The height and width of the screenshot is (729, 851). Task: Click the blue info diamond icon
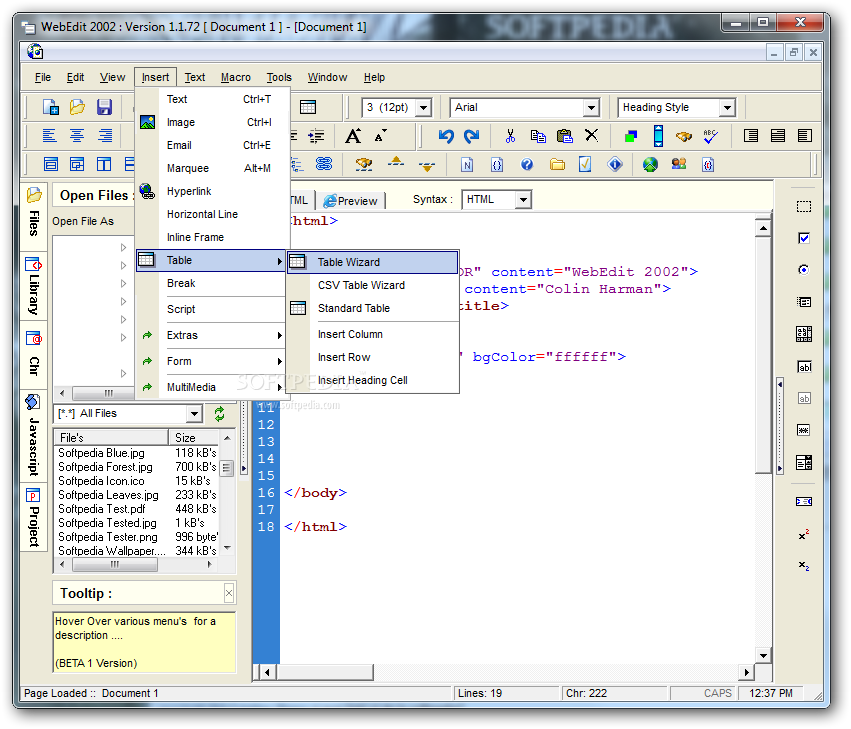pyautogui.click(x=615, y=164)
